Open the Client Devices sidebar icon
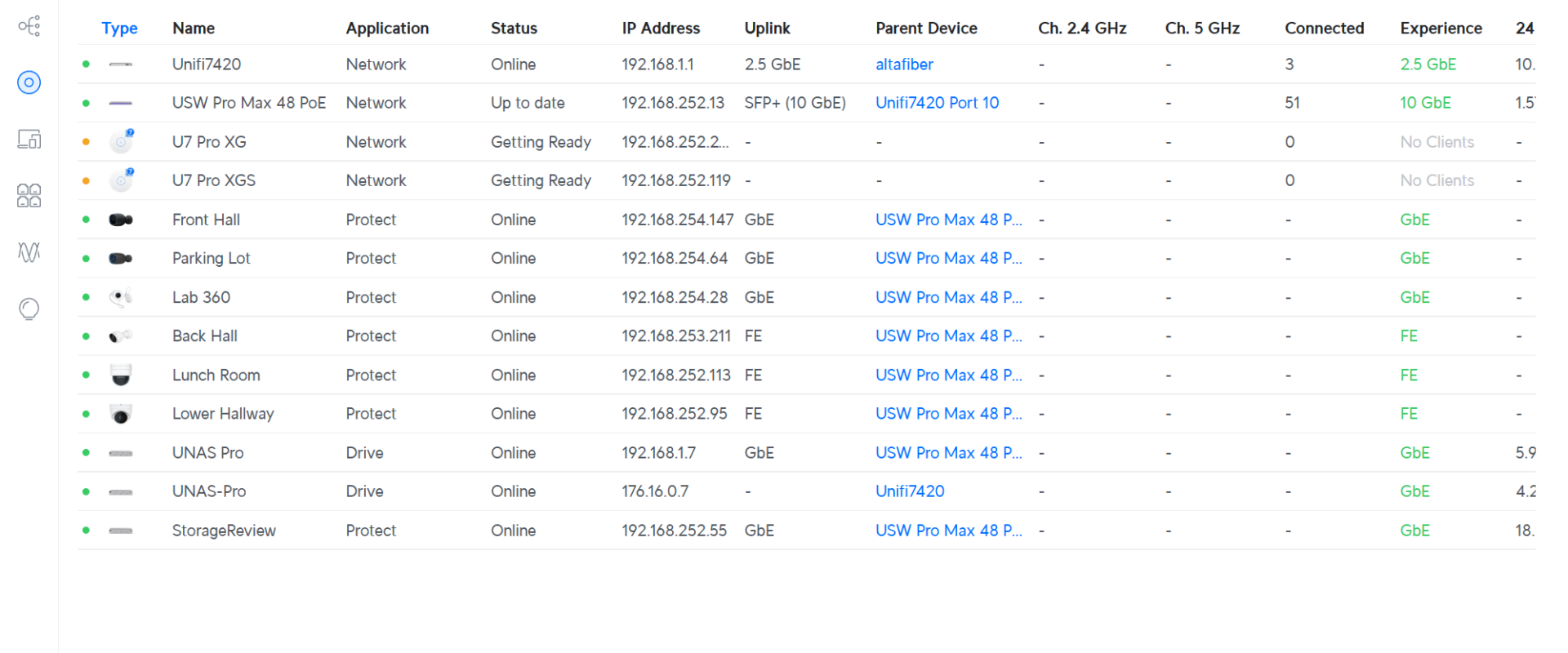 (29, 139)
